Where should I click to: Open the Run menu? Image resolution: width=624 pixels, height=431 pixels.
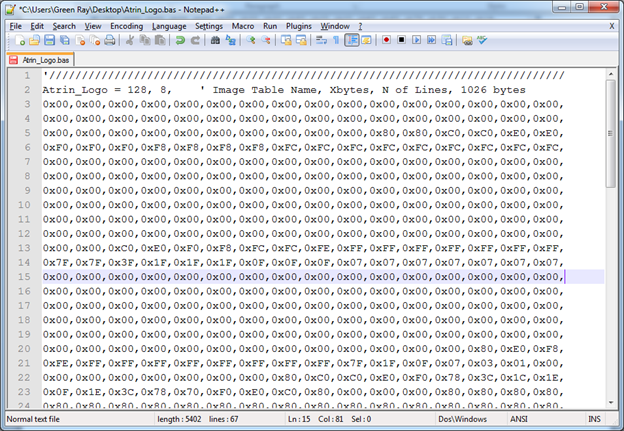pos(270,26)
